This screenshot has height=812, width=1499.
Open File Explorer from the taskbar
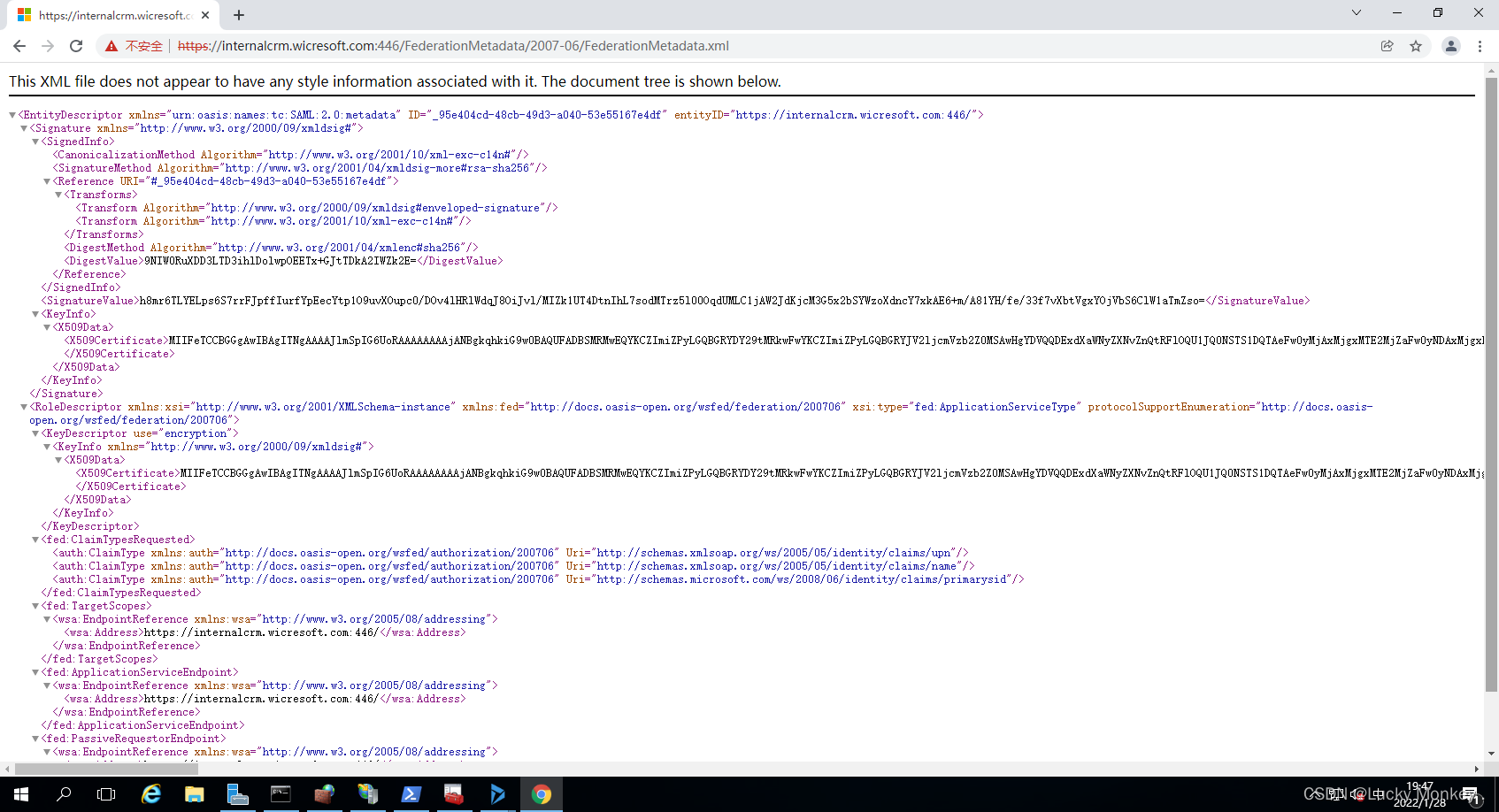coord(194,794)
